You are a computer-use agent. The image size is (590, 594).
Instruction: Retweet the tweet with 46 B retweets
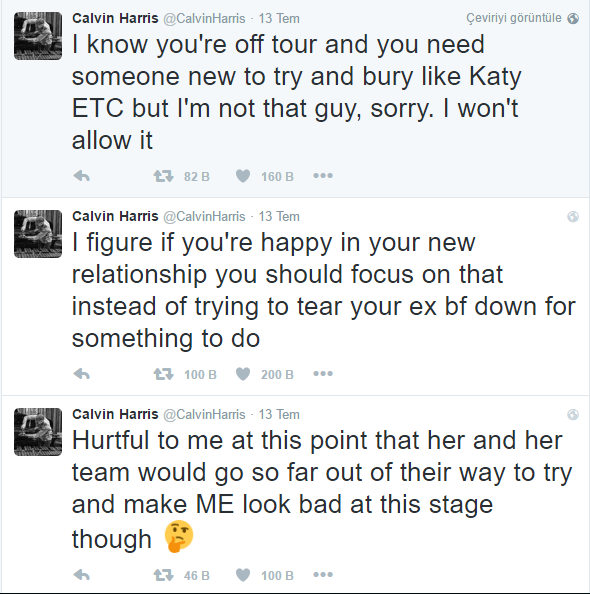163,575
